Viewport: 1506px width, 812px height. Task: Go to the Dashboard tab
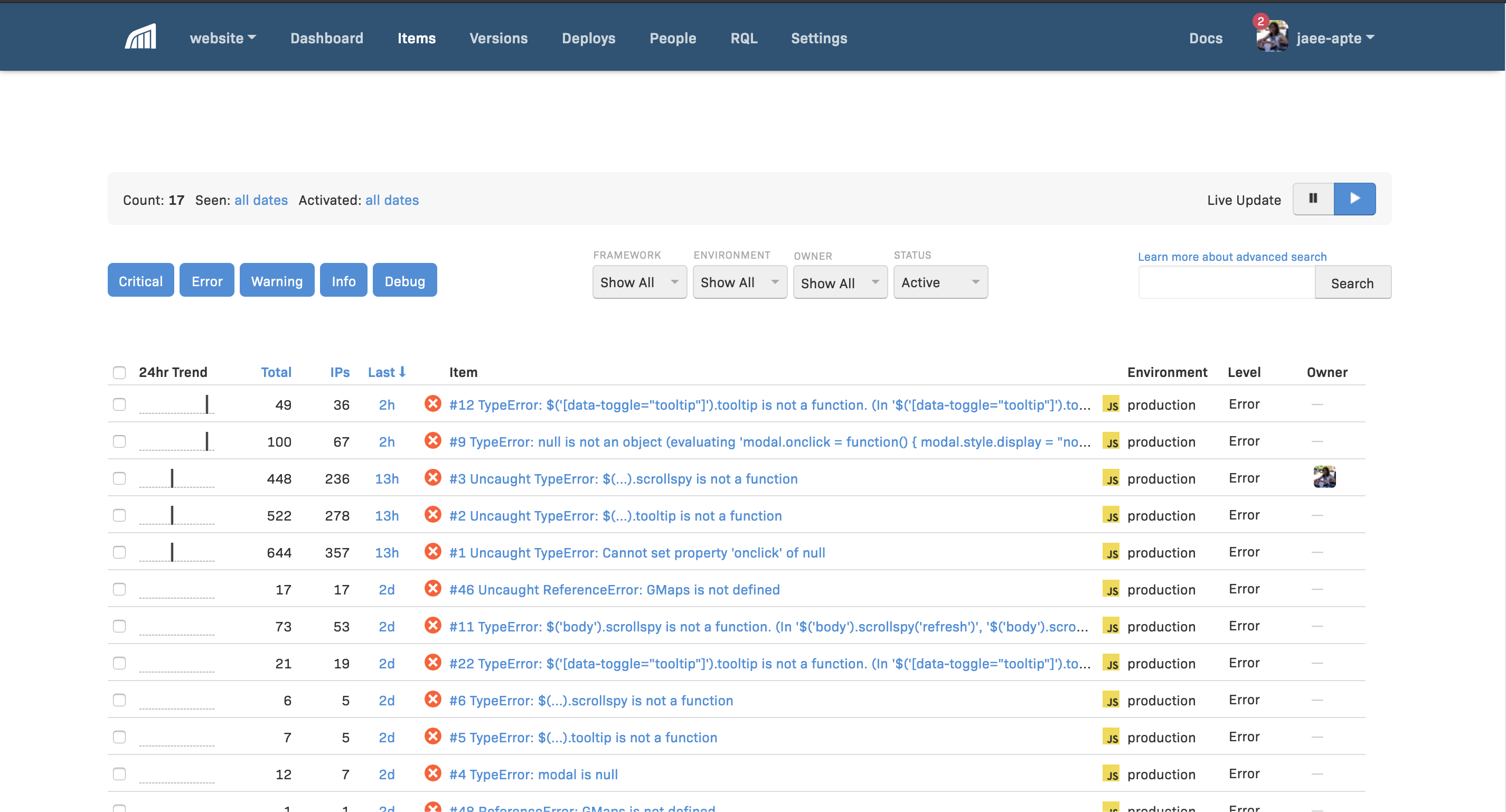pos(327,38)
